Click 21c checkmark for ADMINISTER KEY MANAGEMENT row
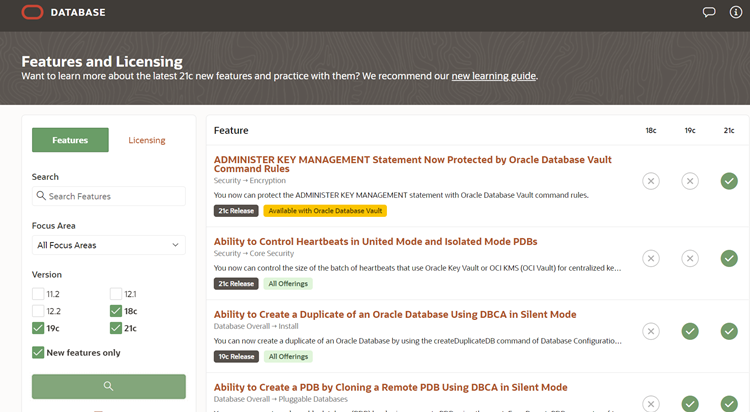This screenshot has height=412, width=750. tap(729, 181)
